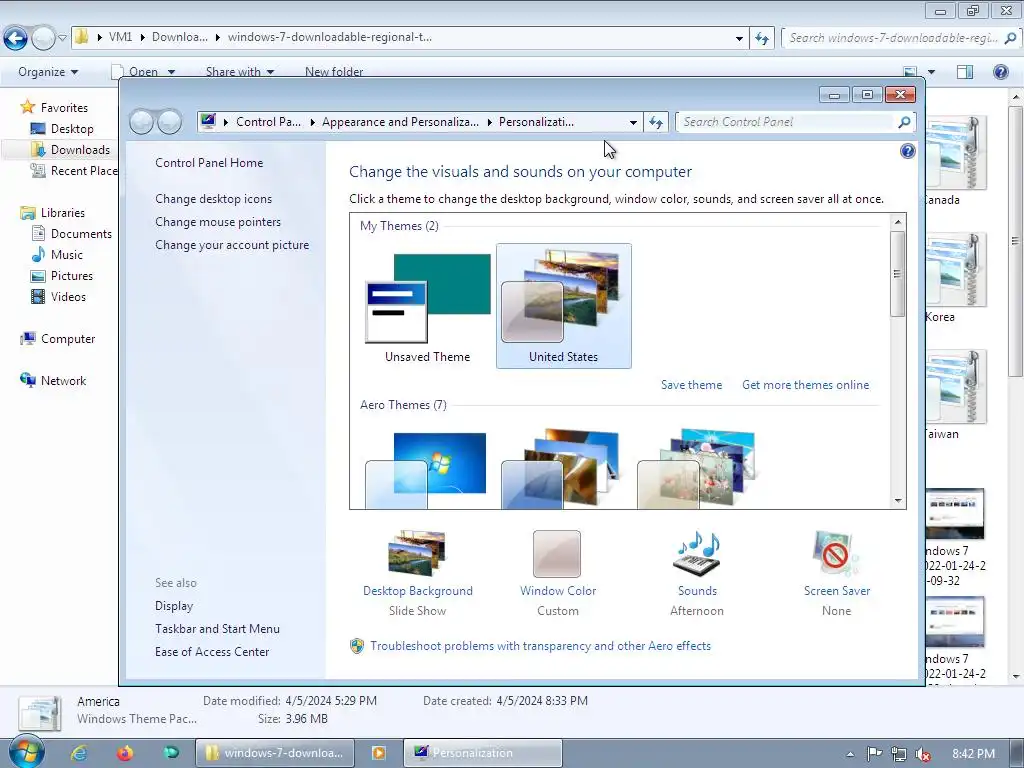
Task: Click the themes list scroll down arrow
Action: 898,501
